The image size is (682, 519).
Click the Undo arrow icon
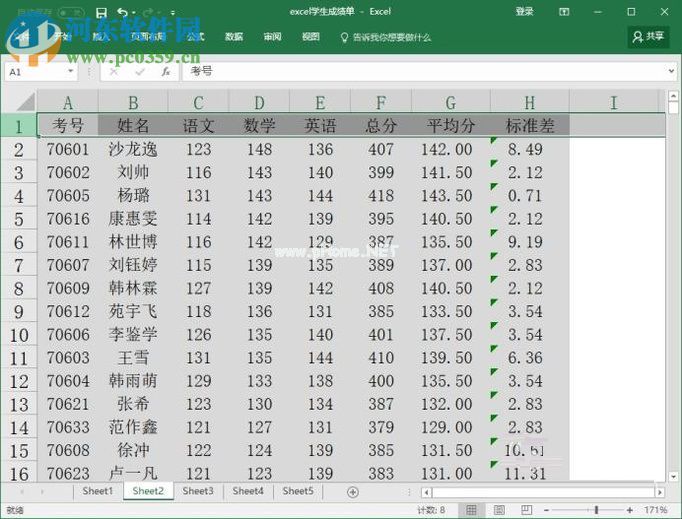(x=123, y=13)
